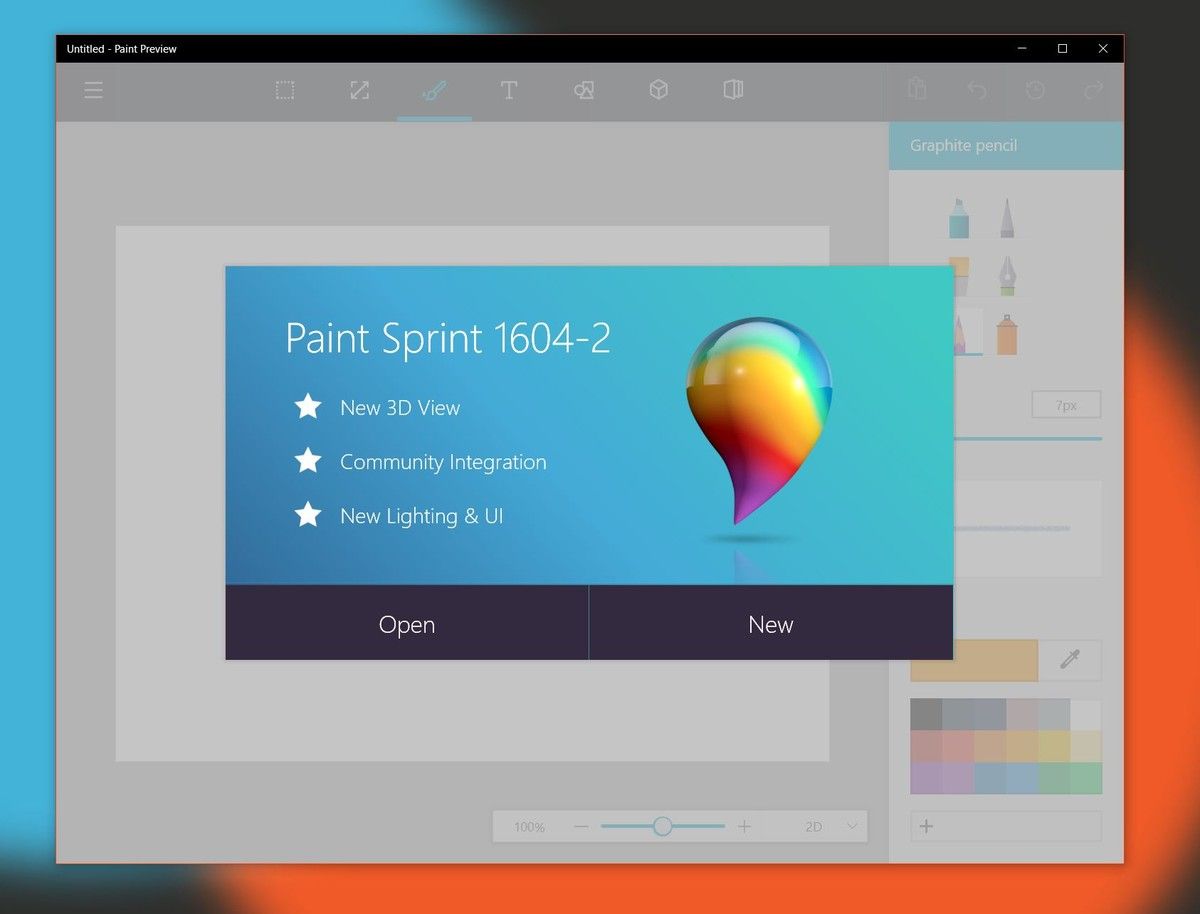Start a fresh canvas with the New button
This screenshot has height=914, width=1200.
(770, 624)
